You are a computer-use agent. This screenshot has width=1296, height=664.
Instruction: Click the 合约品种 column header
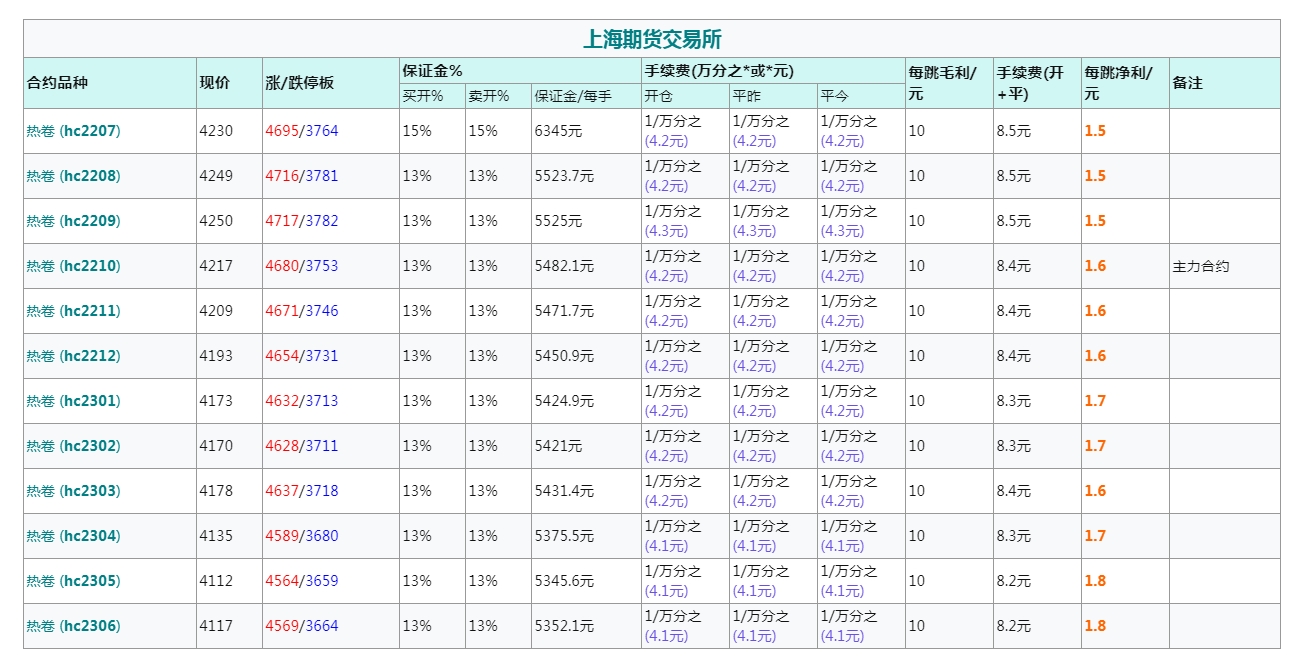tap(57, 83)
